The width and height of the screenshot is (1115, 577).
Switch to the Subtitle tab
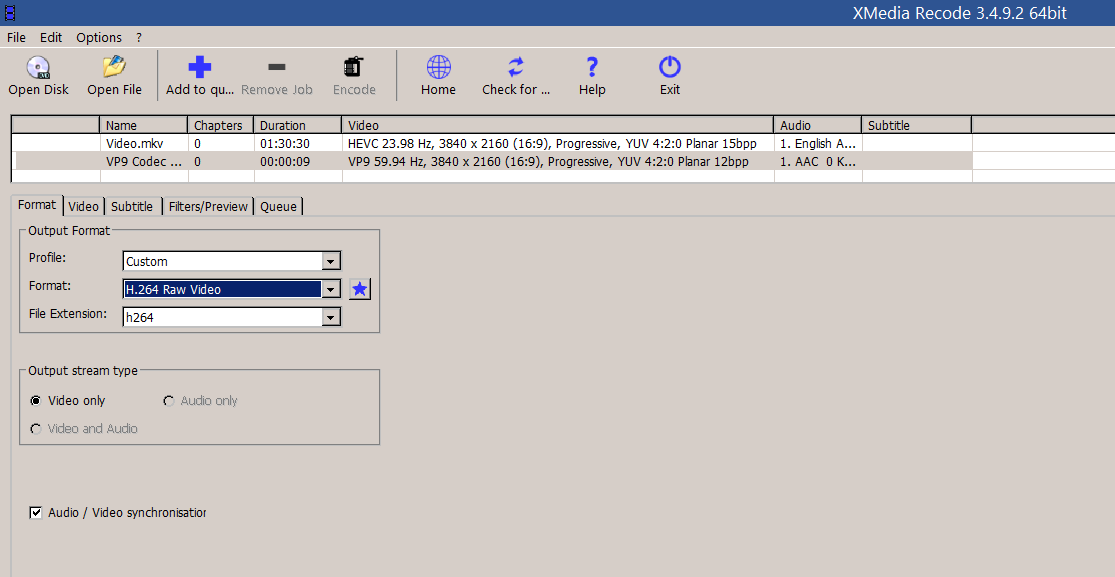click(x=132, y=206)
